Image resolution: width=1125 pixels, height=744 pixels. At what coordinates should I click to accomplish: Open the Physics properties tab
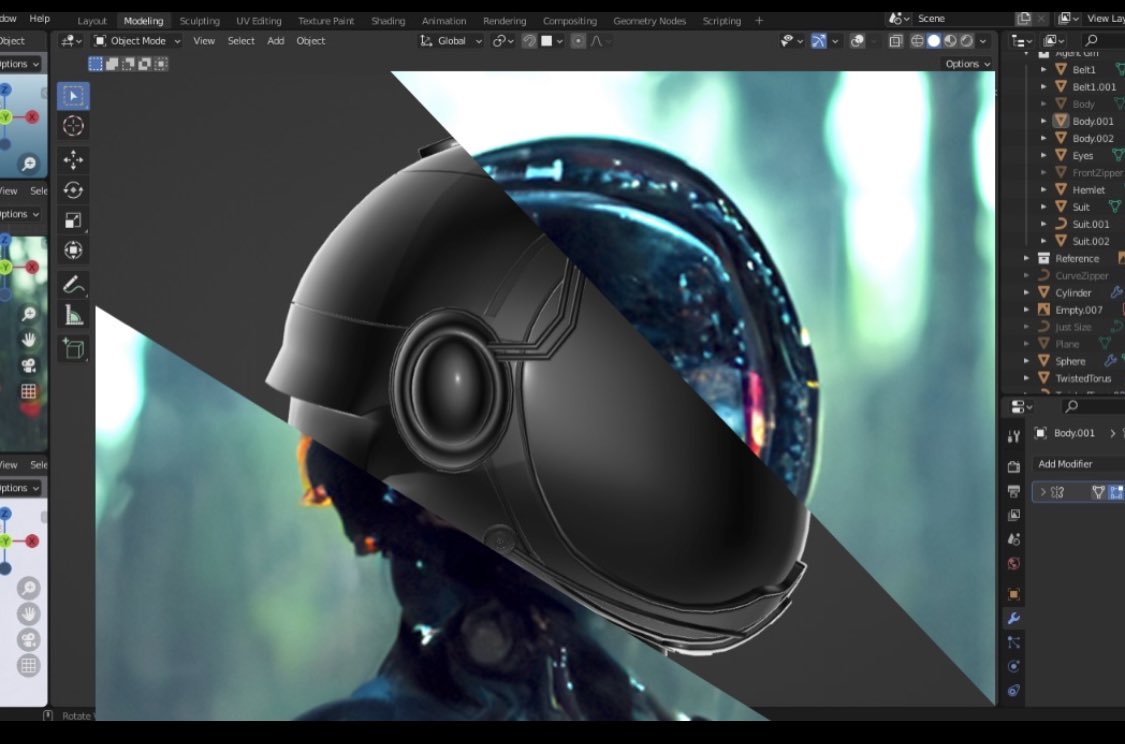click(1013, 667)
